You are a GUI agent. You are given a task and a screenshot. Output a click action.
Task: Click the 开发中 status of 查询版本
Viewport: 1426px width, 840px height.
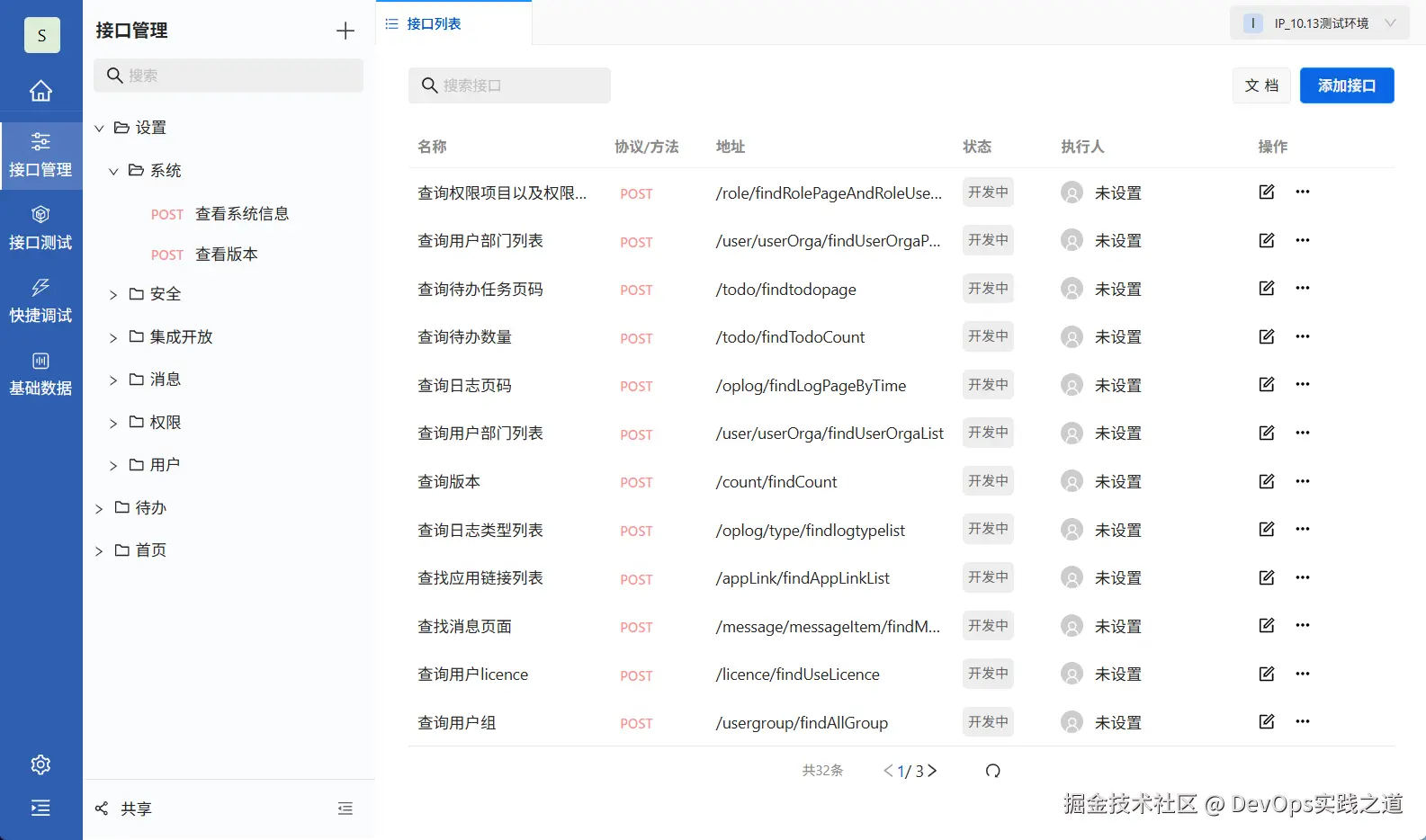[988, 481]
